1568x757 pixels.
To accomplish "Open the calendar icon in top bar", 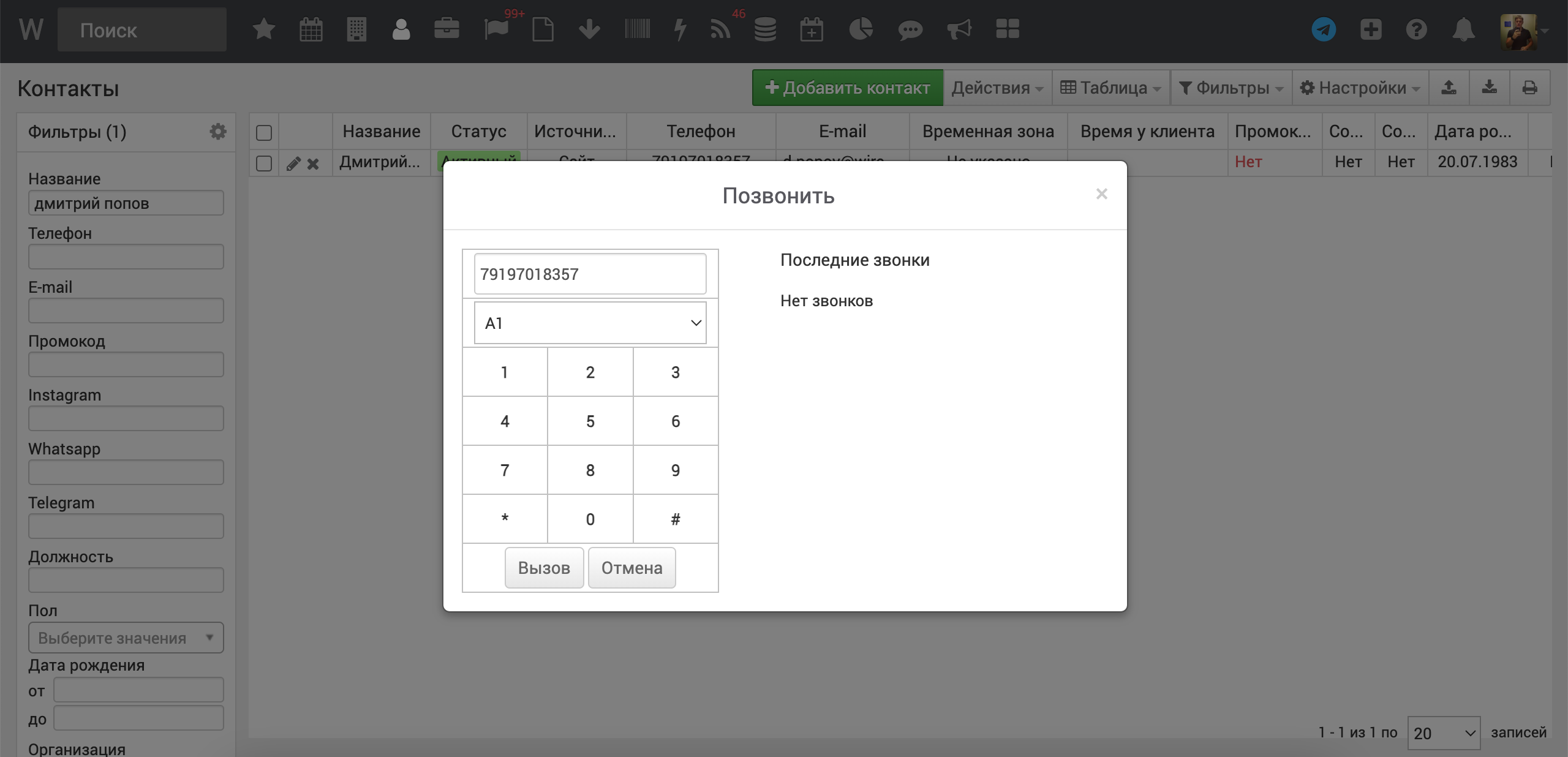I will coord(311,29).
